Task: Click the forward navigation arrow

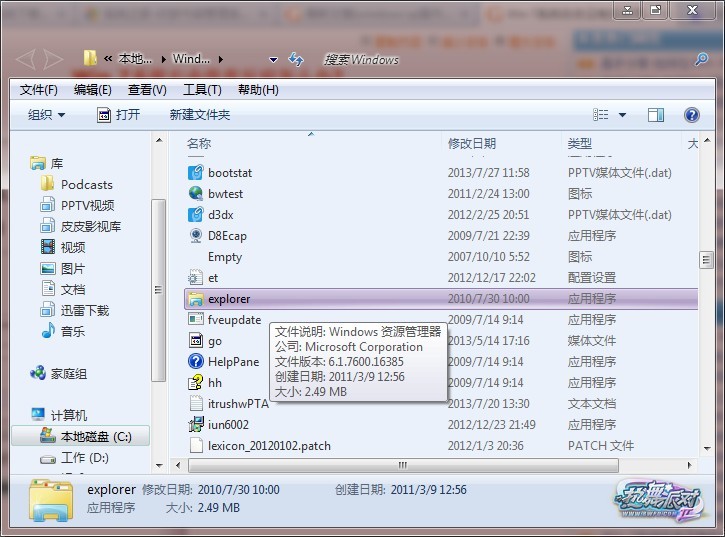Action: 53,59
